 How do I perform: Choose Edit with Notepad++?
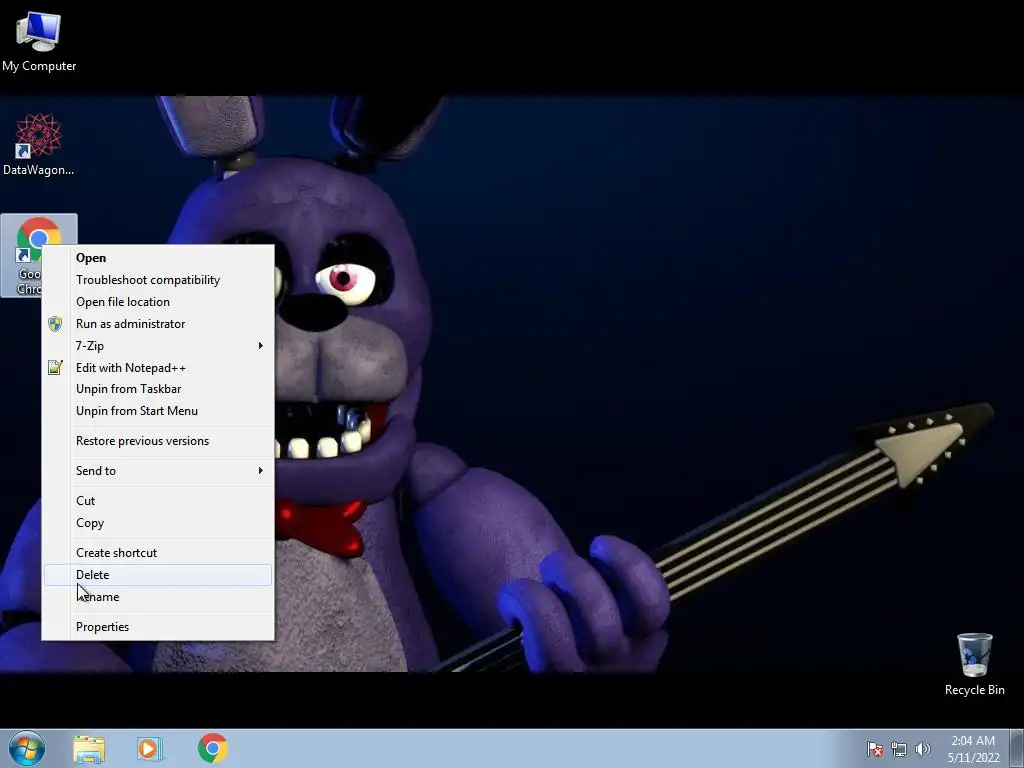click(158, 368)
